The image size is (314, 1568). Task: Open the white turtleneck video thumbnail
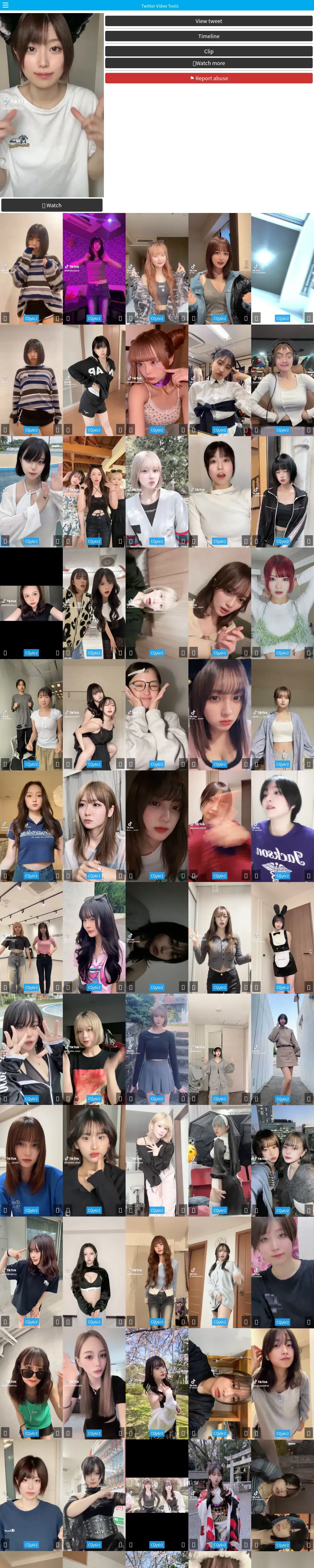click(220, 491)
